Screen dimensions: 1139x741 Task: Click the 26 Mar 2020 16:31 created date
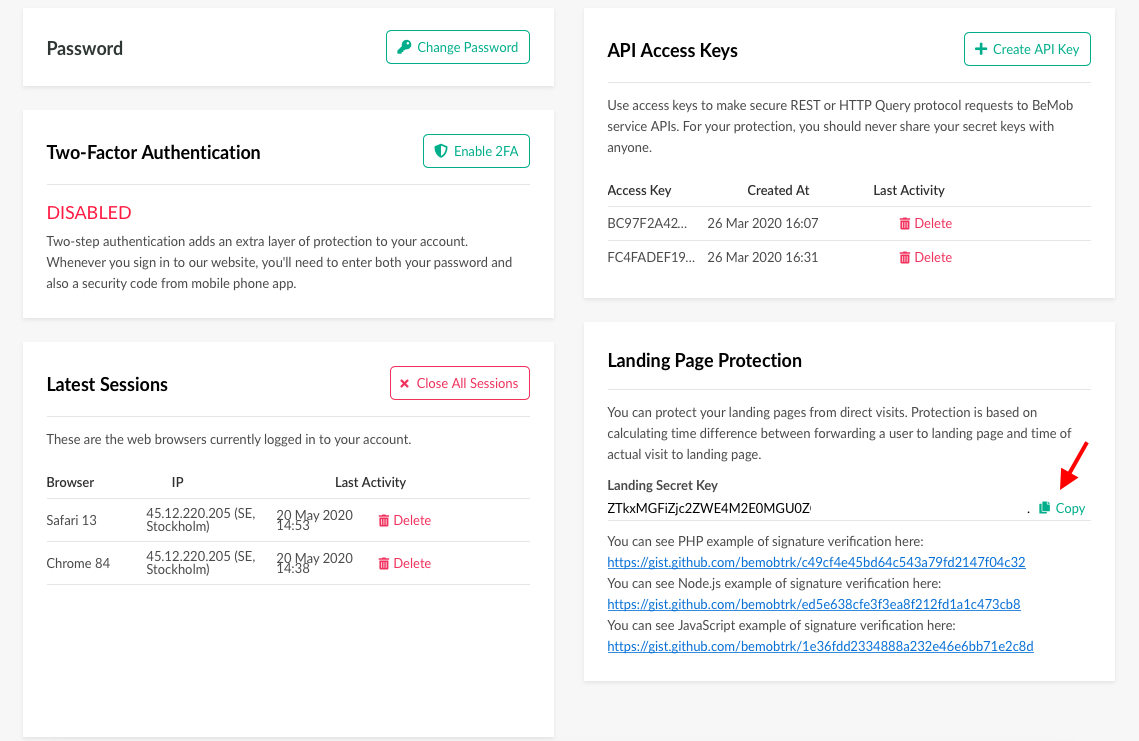[763, 257]
